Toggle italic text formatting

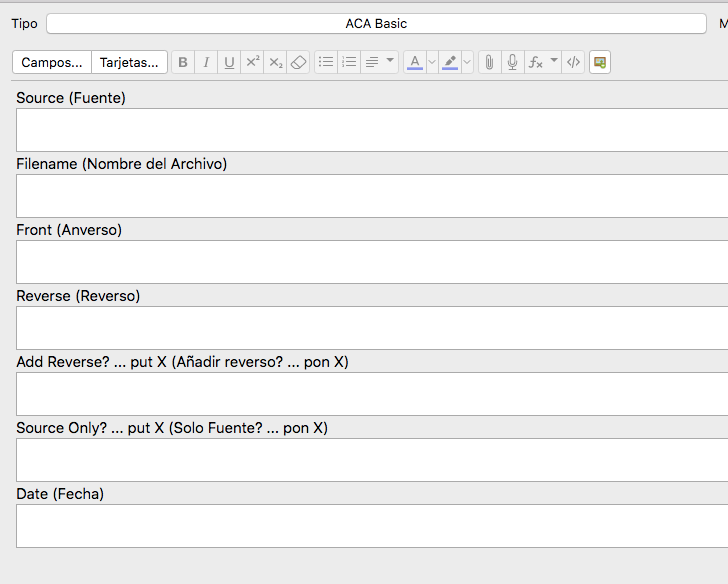206,62
